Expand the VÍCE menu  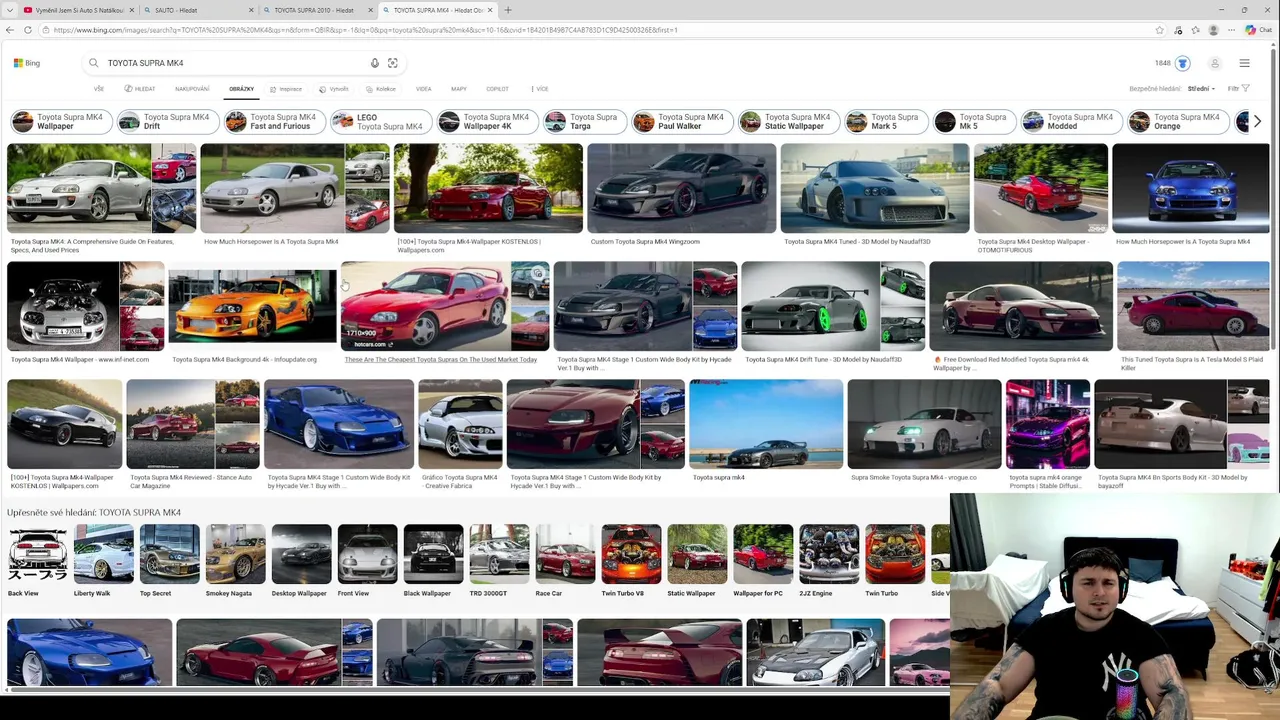point(540,89)
